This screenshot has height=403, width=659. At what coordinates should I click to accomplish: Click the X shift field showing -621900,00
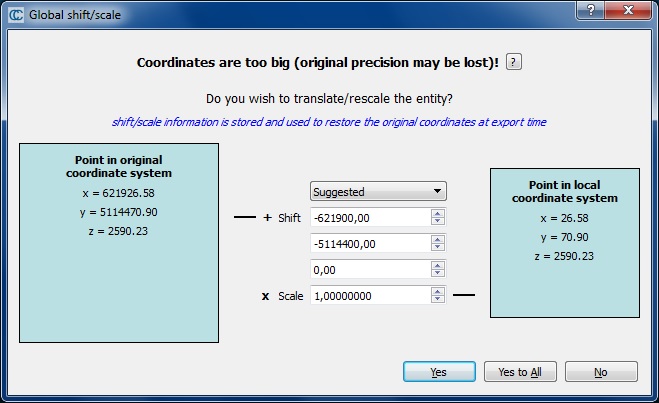click(368, 217)
